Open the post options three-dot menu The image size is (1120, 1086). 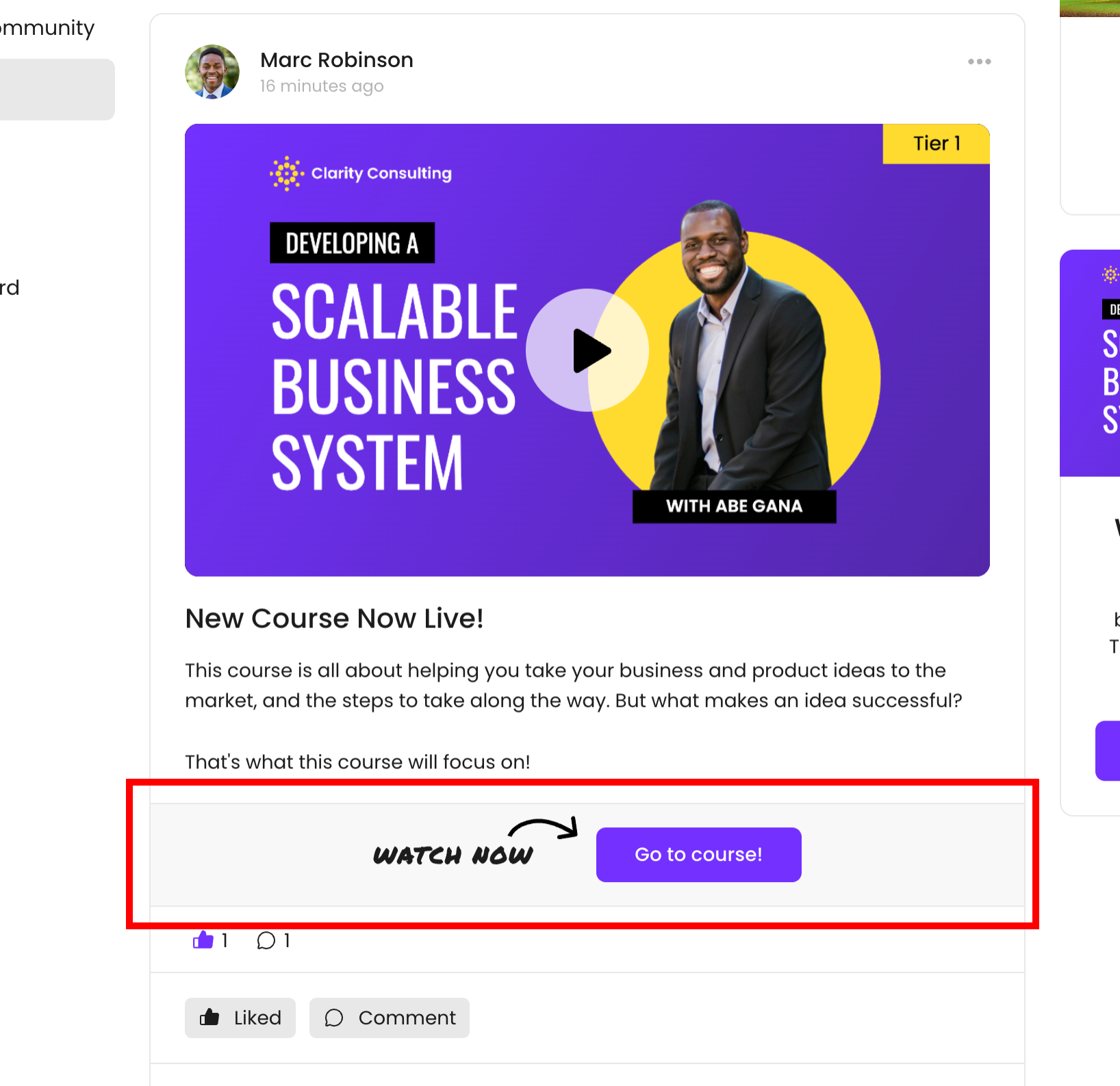click(979, 62)
